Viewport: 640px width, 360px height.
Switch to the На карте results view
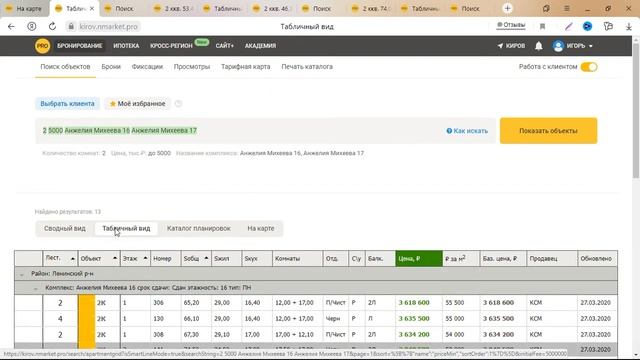[261, 229]
